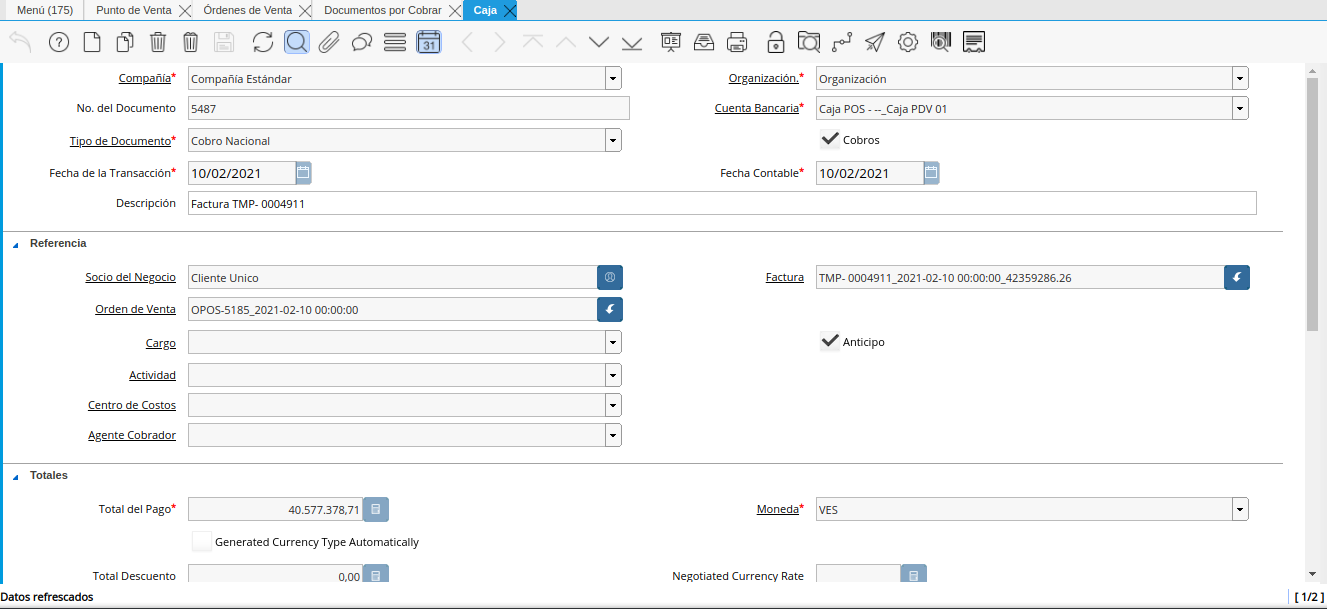Open the Chat bubbles icon
The height and width of the screenshot is (609, 1327).
[x=362, y=42]
